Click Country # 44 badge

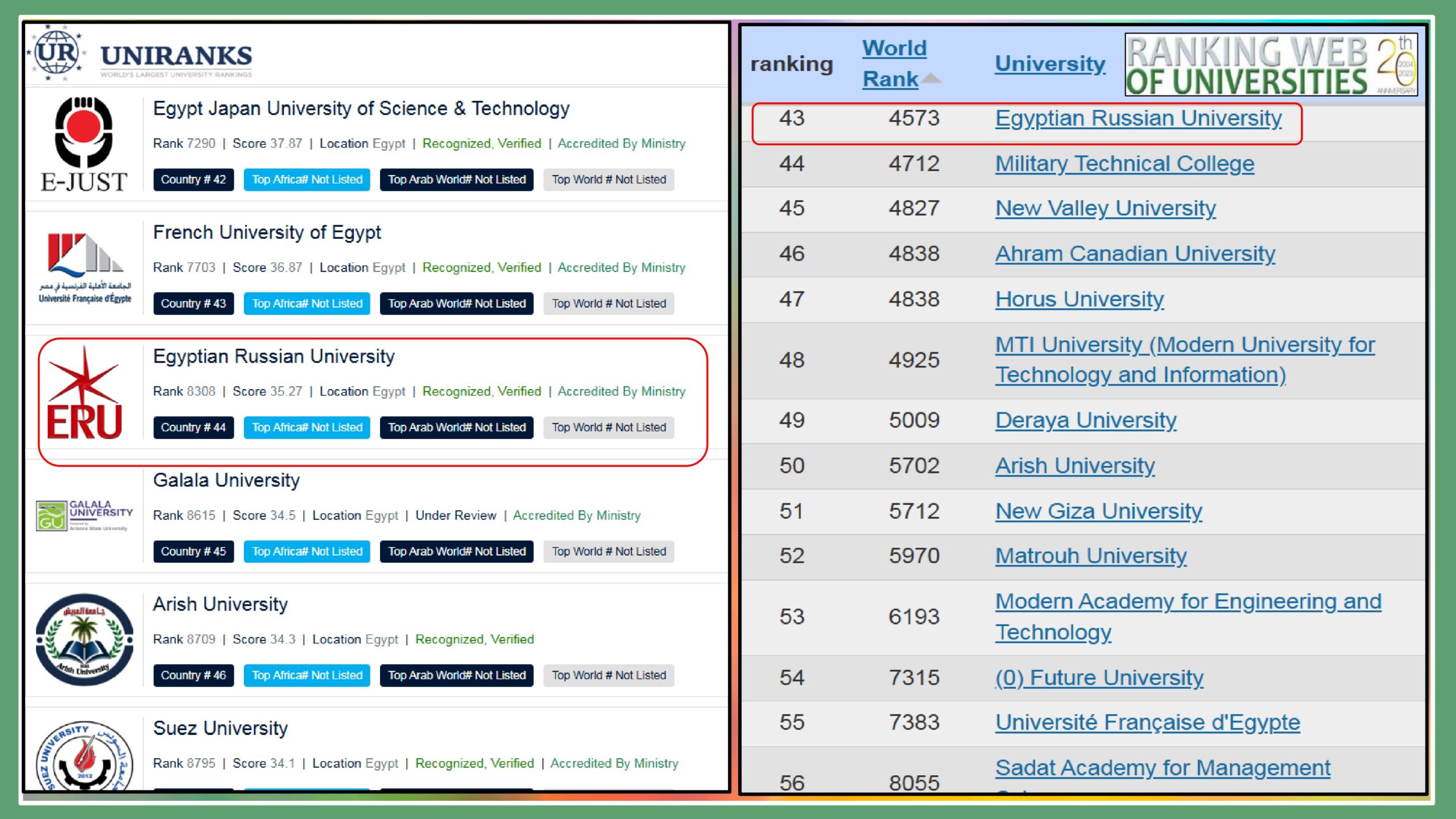[x=193, y=428]
